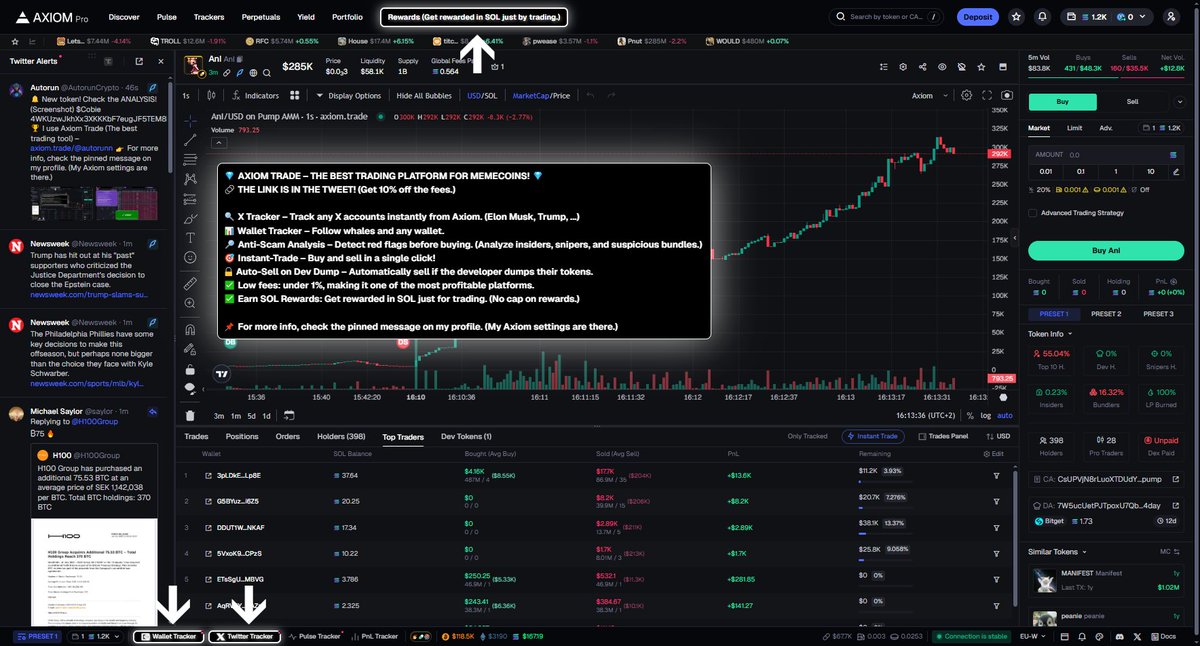Click the search by token field
Image resolution: width=1200 pixels, height=646 pixels.
point(887,17)
